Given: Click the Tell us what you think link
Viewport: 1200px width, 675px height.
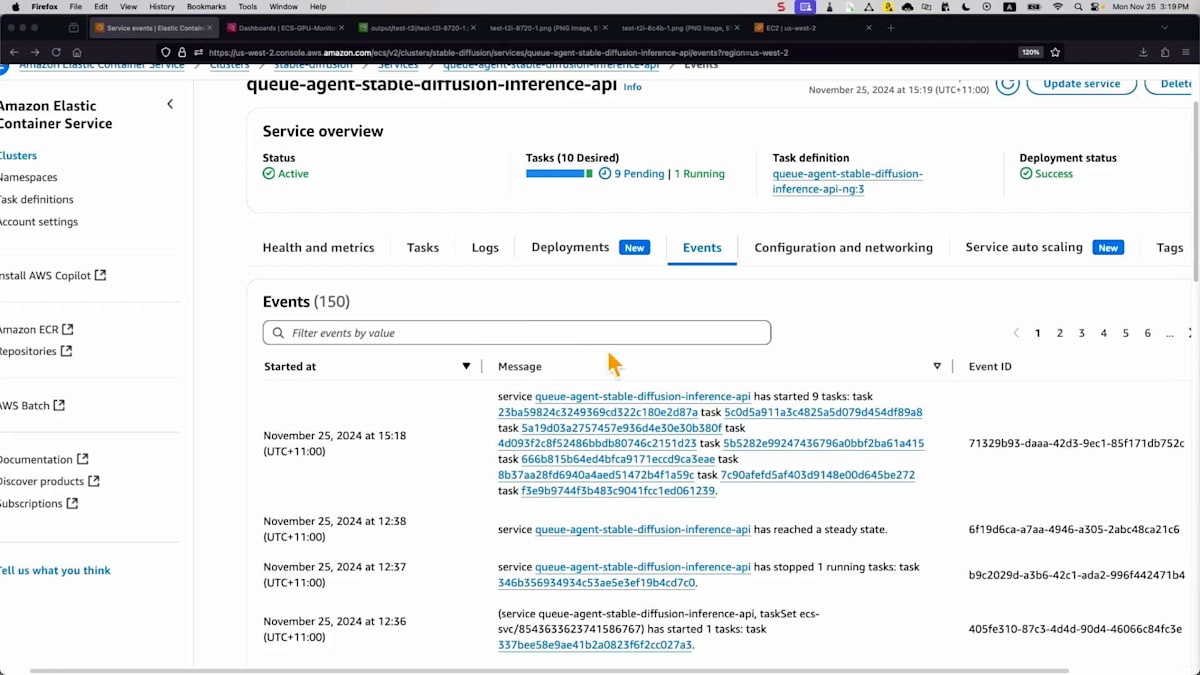Looking at the screenshot, I should point(55,570).
